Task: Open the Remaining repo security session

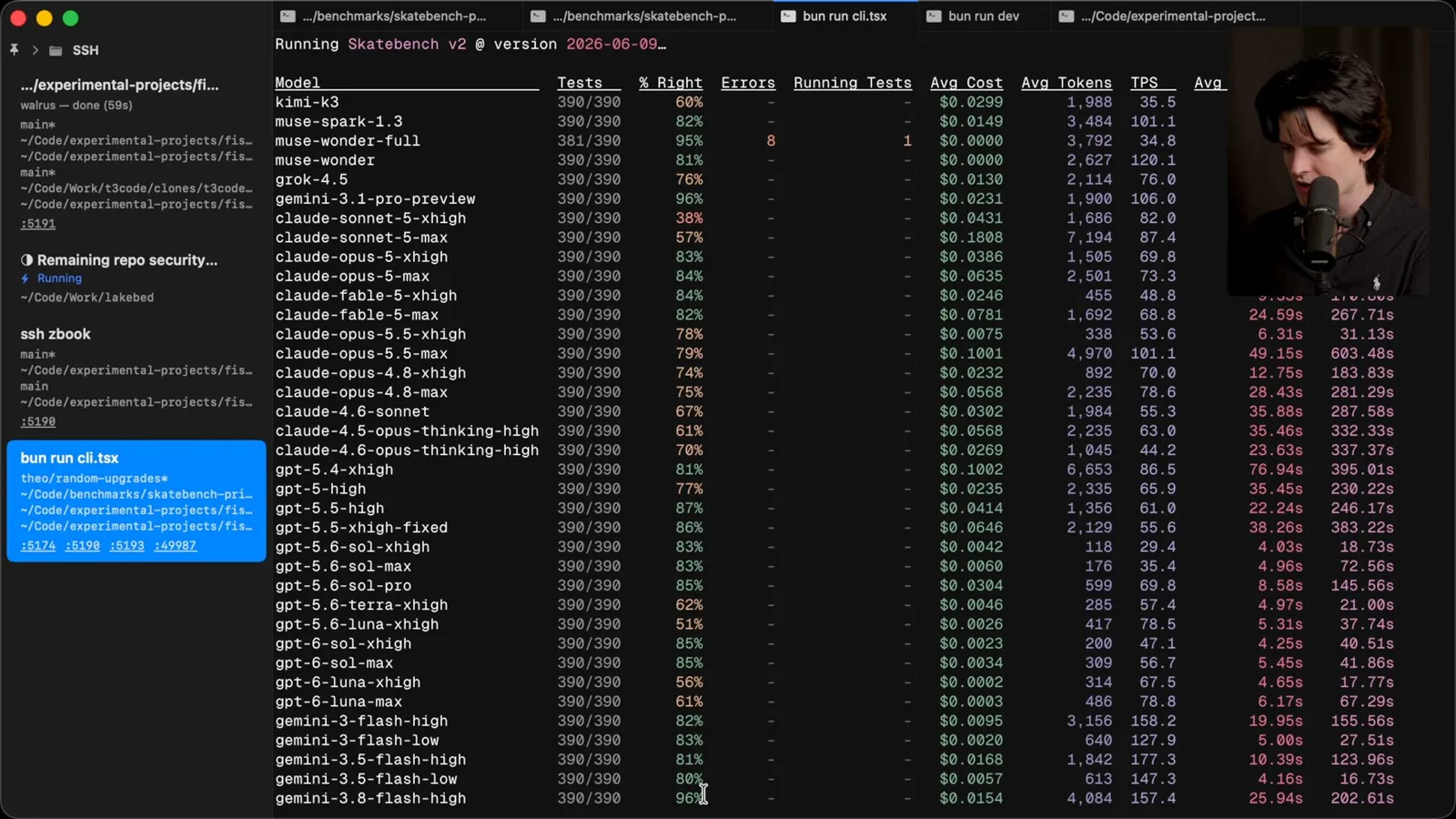Action: coord(136,278)
